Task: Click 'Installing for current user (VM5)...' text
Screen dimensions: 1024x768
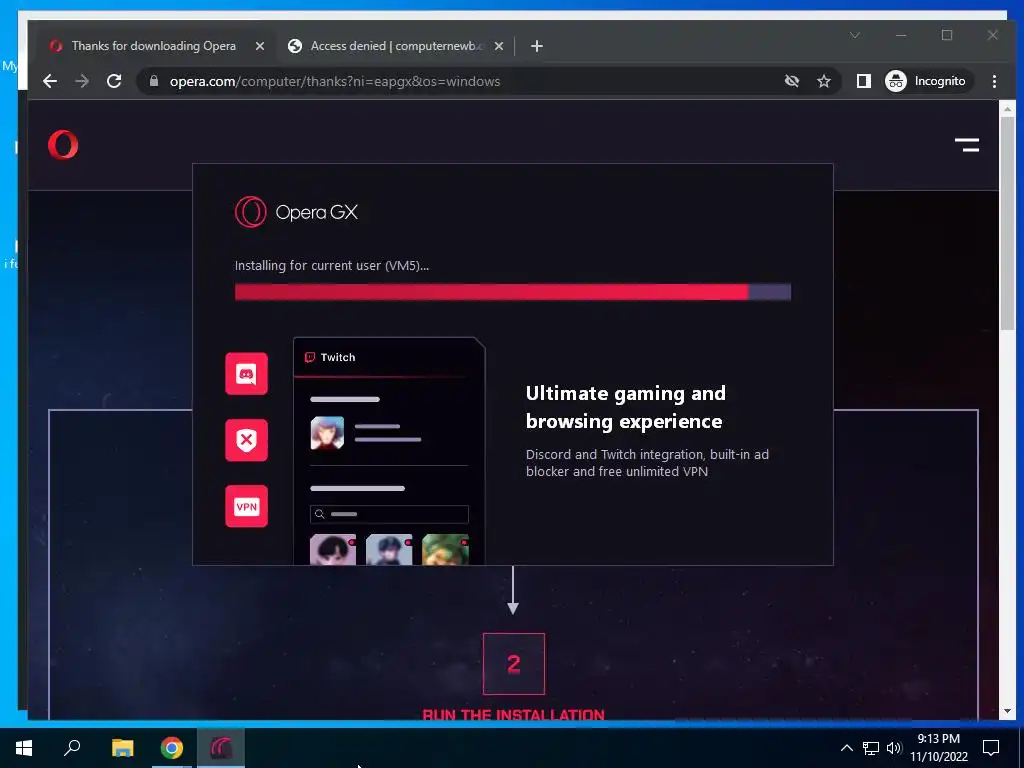Action: 332,265
